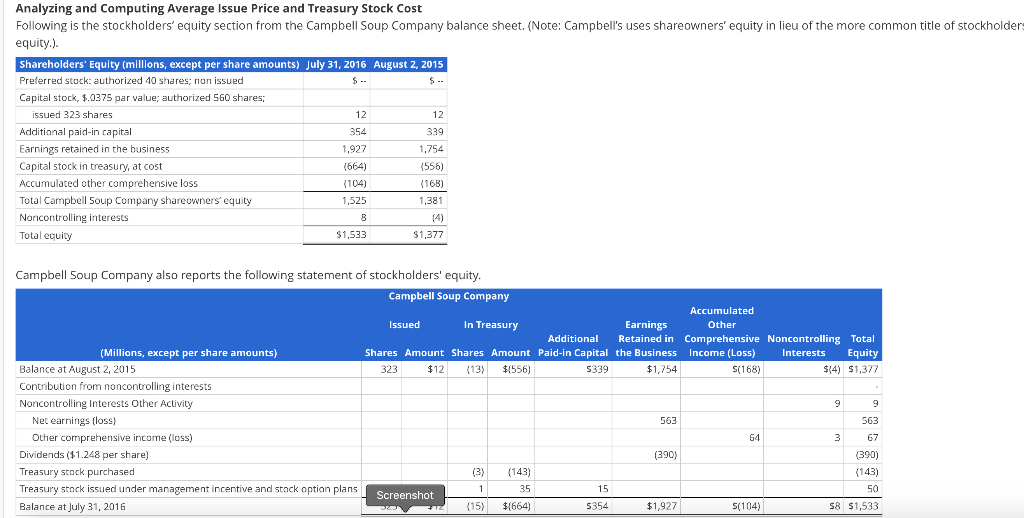Screen dimensions: 1024x518
Task: Click 'Accumulated Other Comprehensive Income (Loss)' column header
Action: point(722,332)
